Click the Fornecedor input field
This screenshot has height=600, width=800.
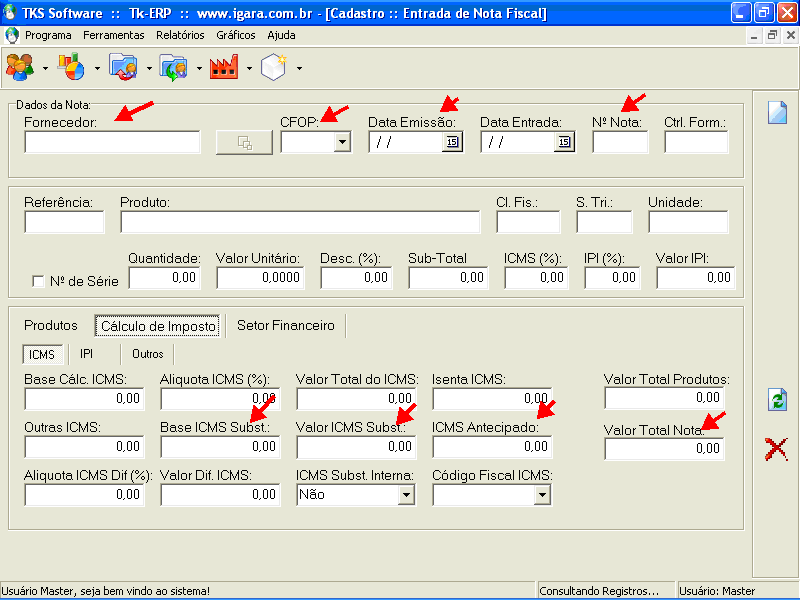click(x=112, y=142)
